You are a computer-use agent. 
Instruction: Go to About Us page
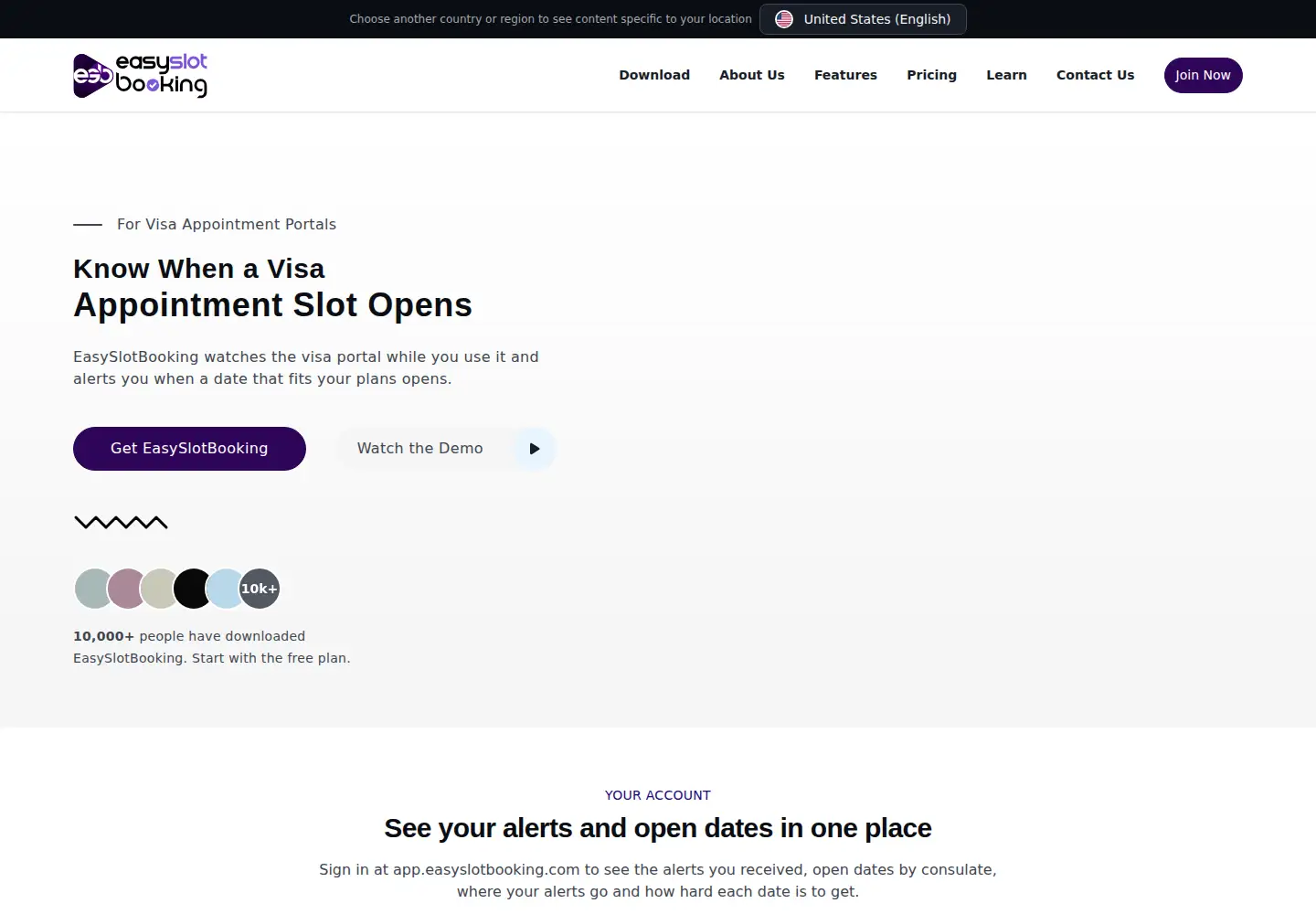[752, 75]
